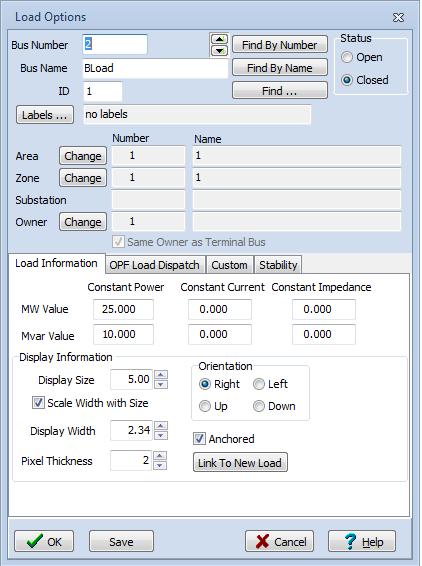The image size is (422, 566).
Task: Switch to the Load Information tab
Action: [56, 263]
